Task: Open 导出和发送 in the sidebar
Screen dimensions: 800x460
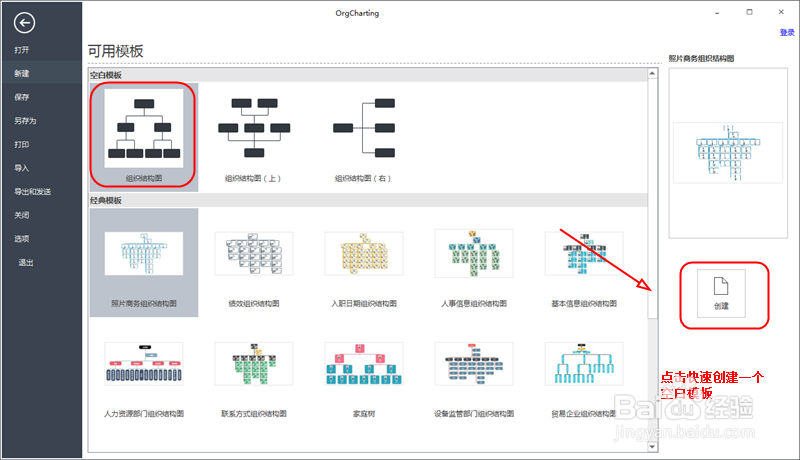Action: click(33, 192)
